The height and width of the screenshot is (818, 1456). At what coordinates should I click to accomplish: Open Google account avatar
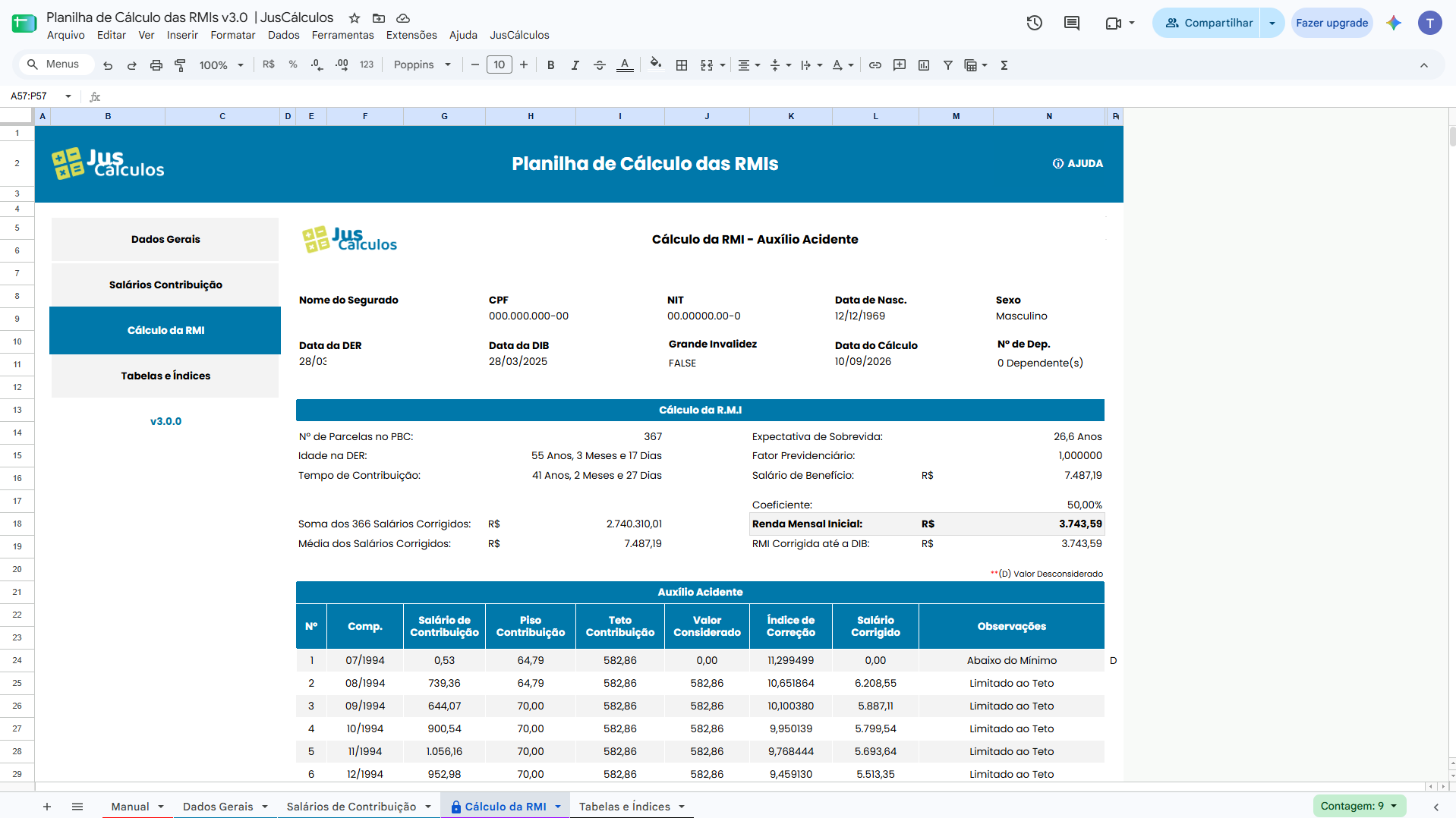click(1429, 23)
